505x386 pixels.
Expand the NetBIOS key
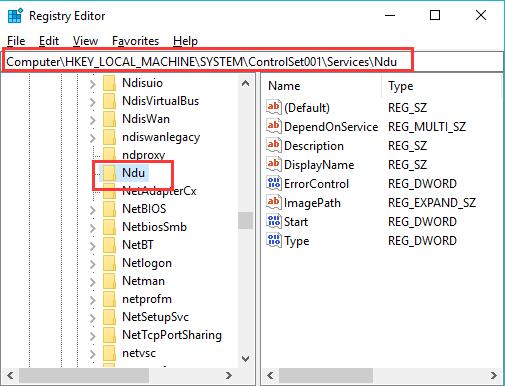point(93,210)
